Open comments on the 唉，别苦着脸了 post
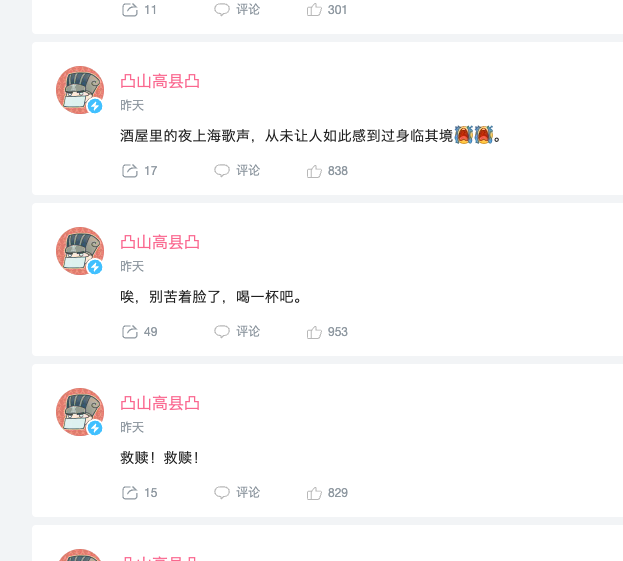This screenshot has width=623, height=561. pos(237,331)
